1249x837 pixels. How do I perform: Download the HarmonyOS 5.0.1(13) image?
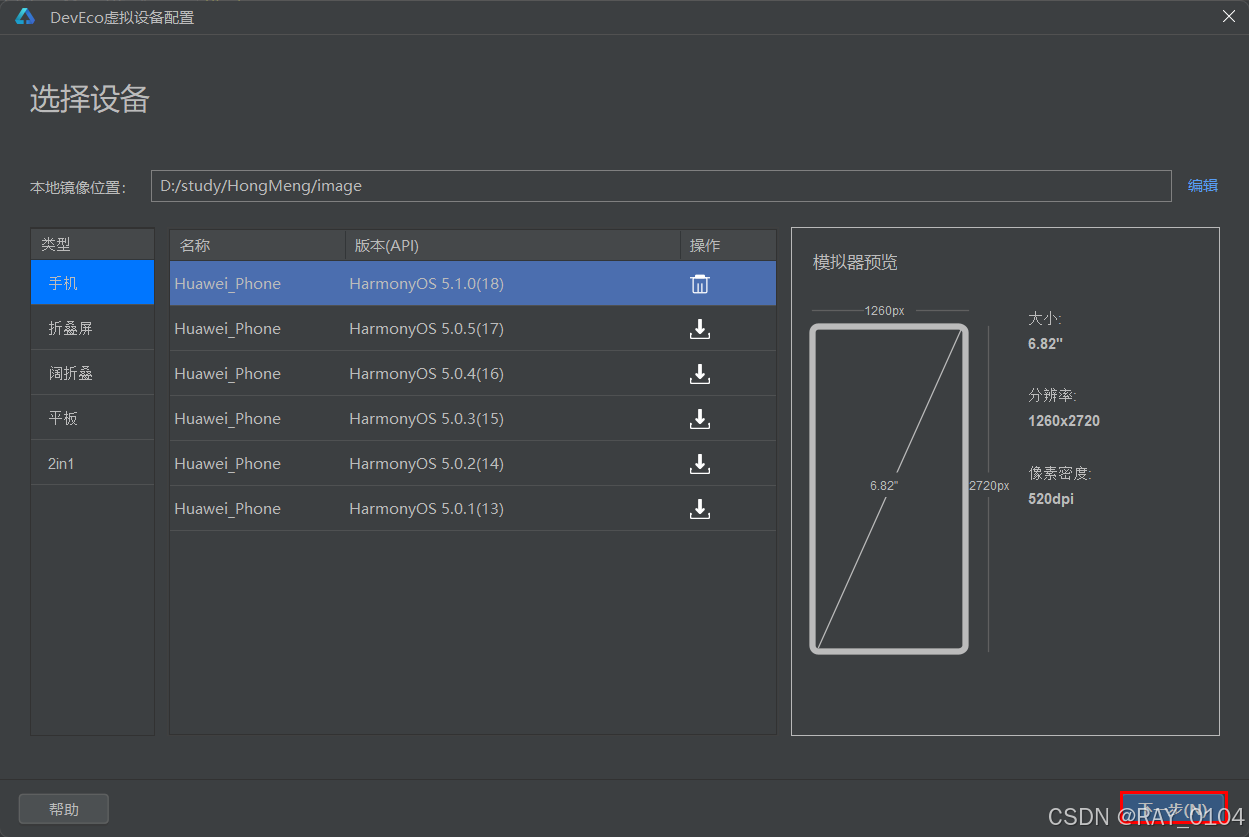[x=700, y=509]
